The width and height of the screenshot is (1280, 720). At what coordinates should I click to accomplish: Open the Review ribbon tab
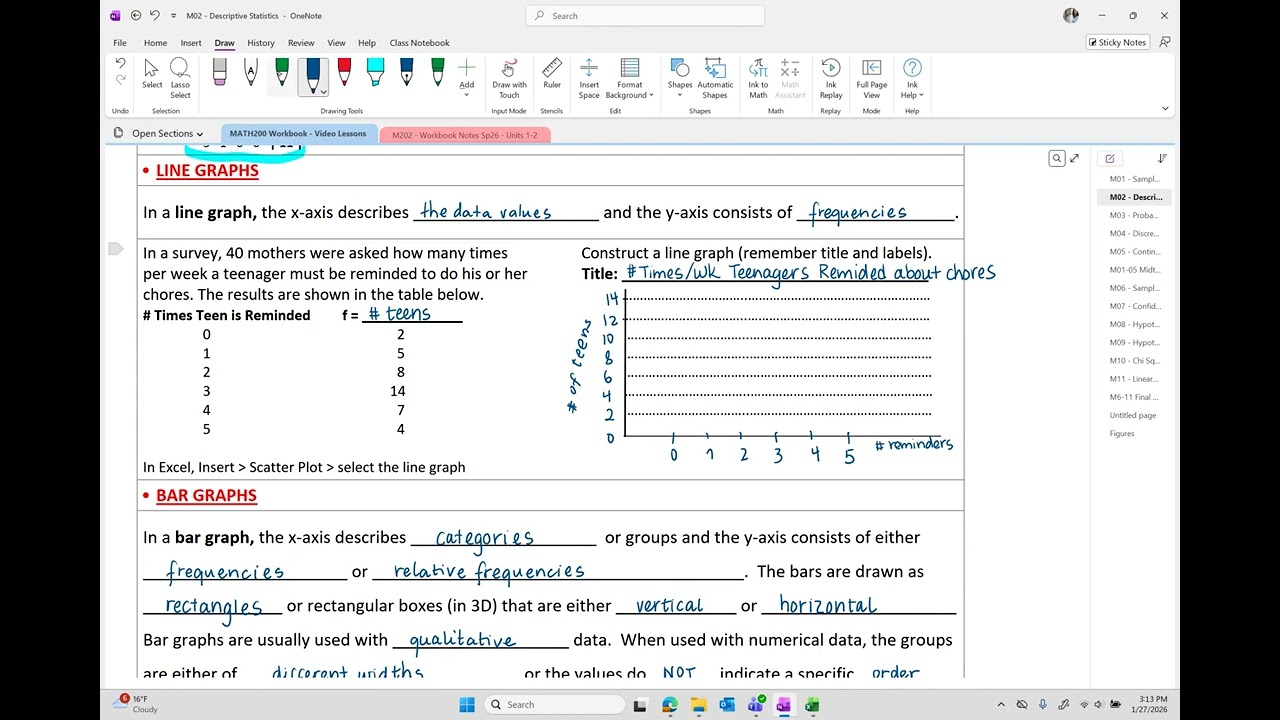coord(301,43)
